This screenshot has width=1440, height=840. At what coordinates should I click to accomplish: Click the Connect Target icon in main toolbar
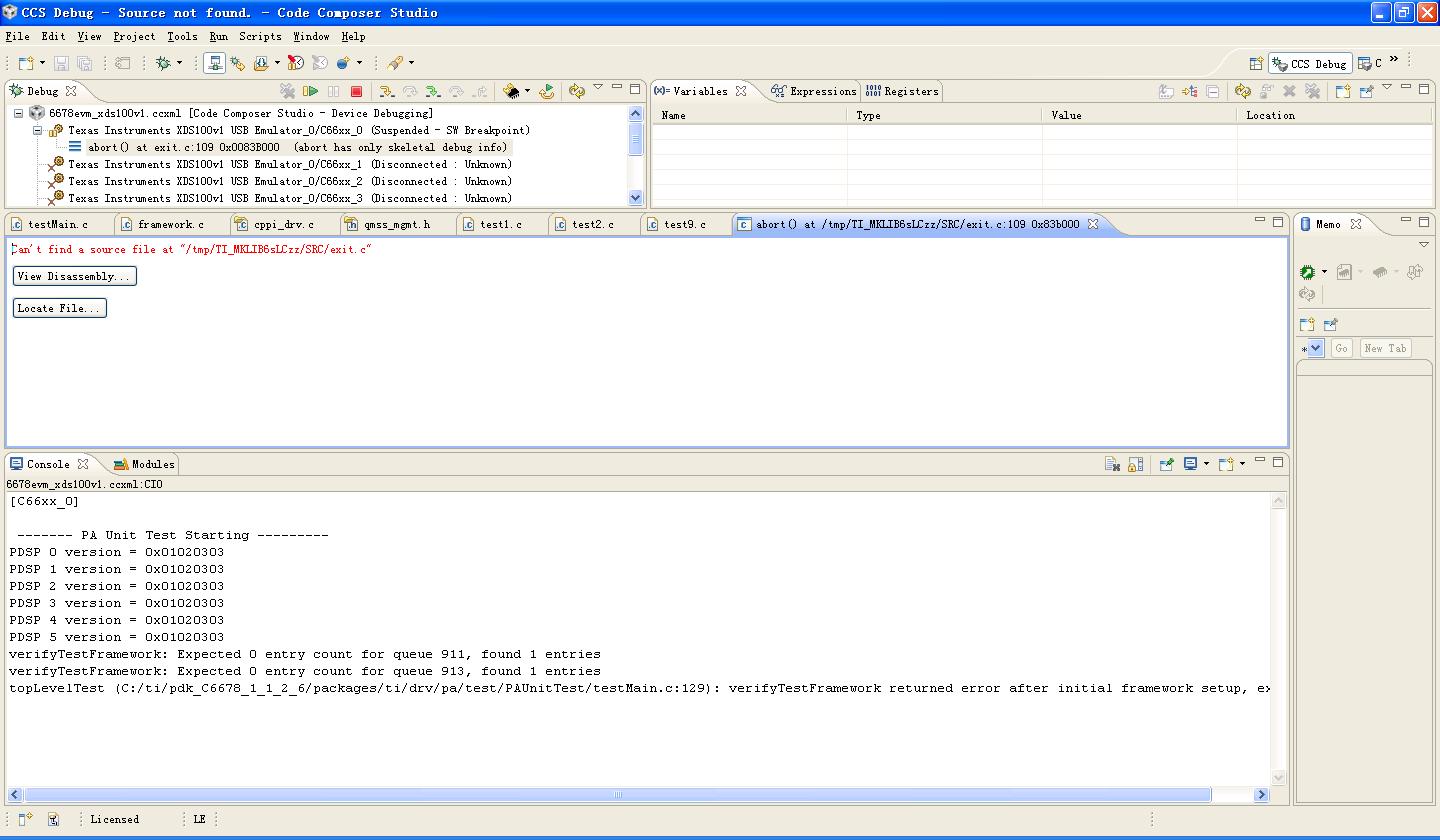pyautogui.click(x=214, y=63)
